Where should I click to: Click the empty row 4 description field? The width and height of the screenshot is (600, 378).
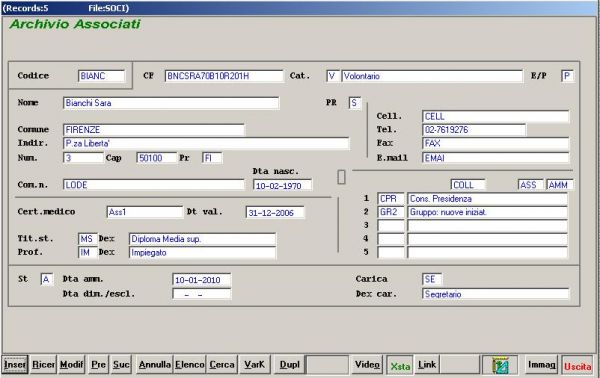coord(488,239)
